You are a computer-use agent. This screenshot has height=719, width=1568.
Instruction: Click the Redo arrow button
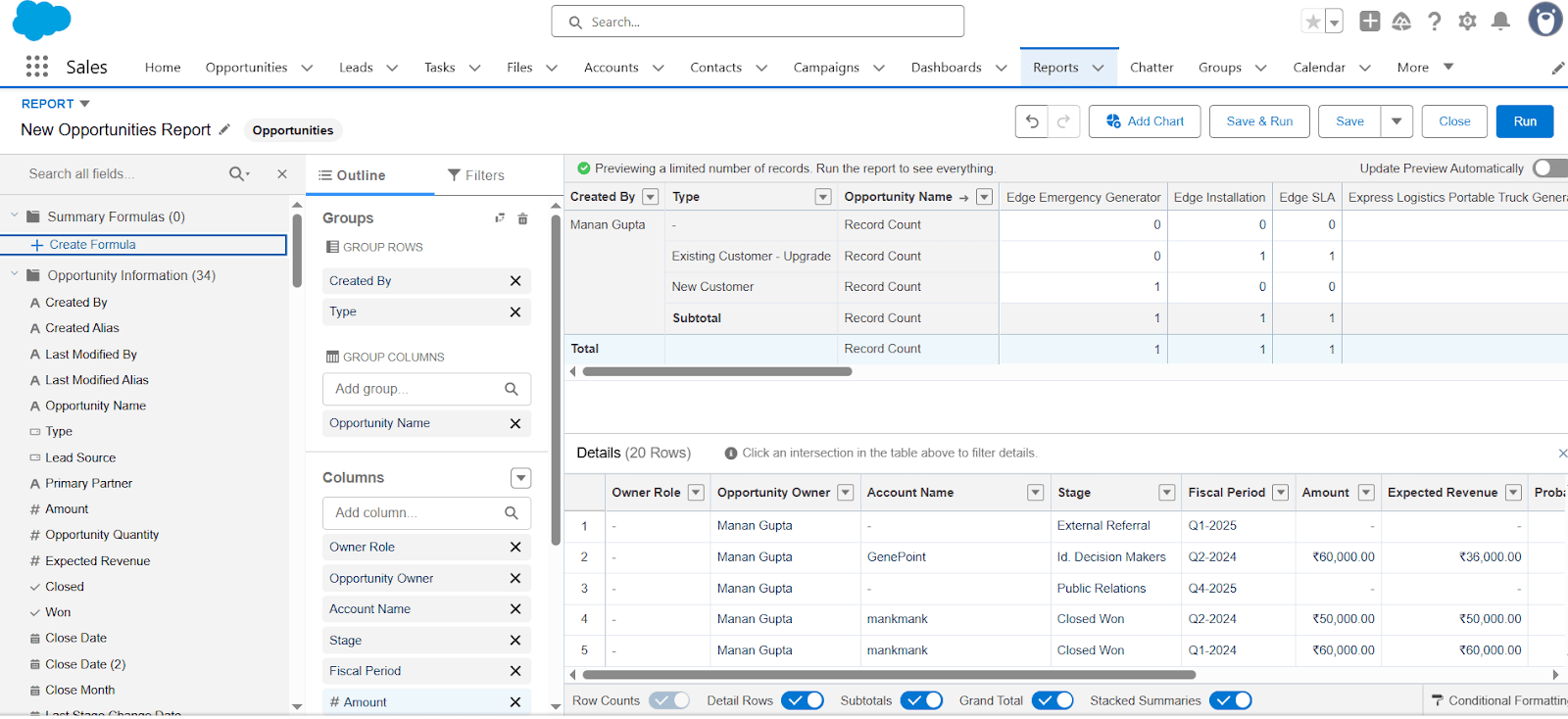pos(1063,121)
